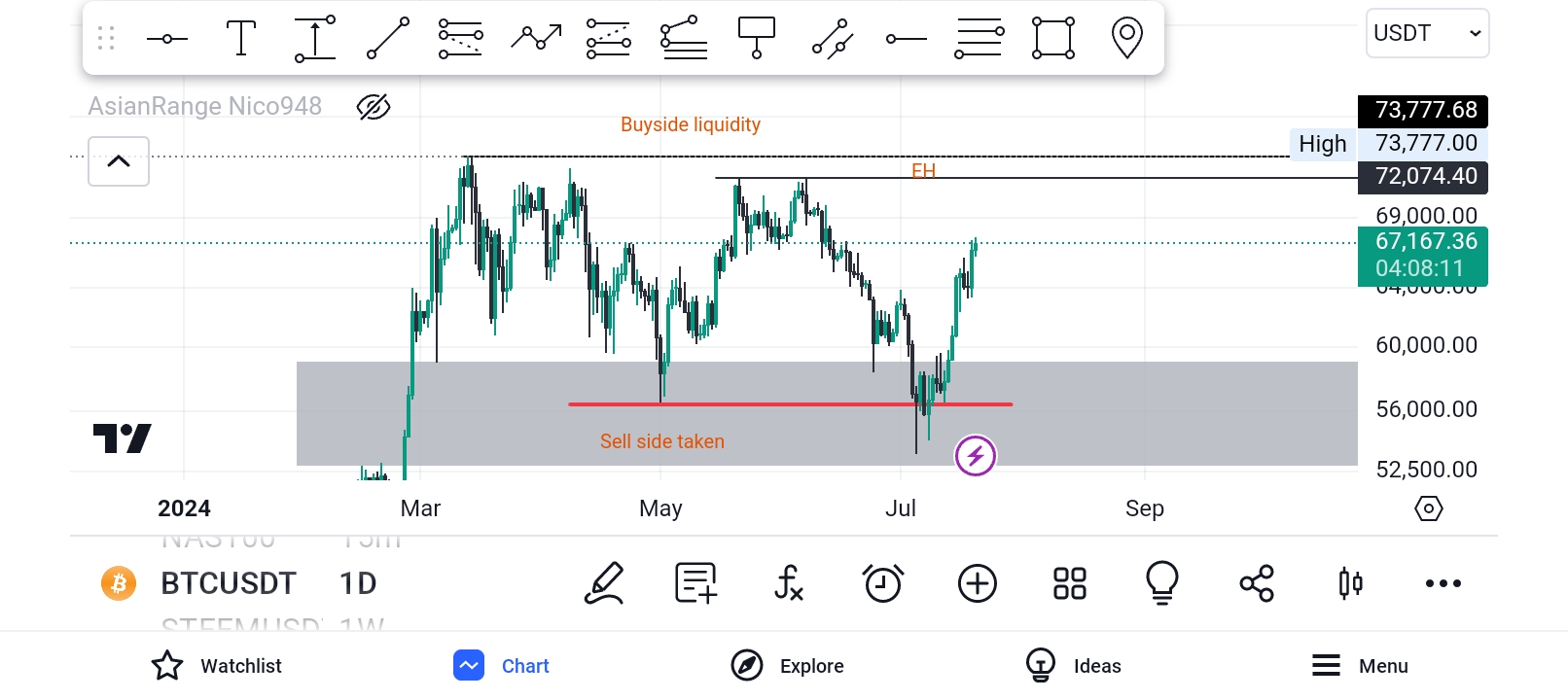Select the trend line tool

387,39
